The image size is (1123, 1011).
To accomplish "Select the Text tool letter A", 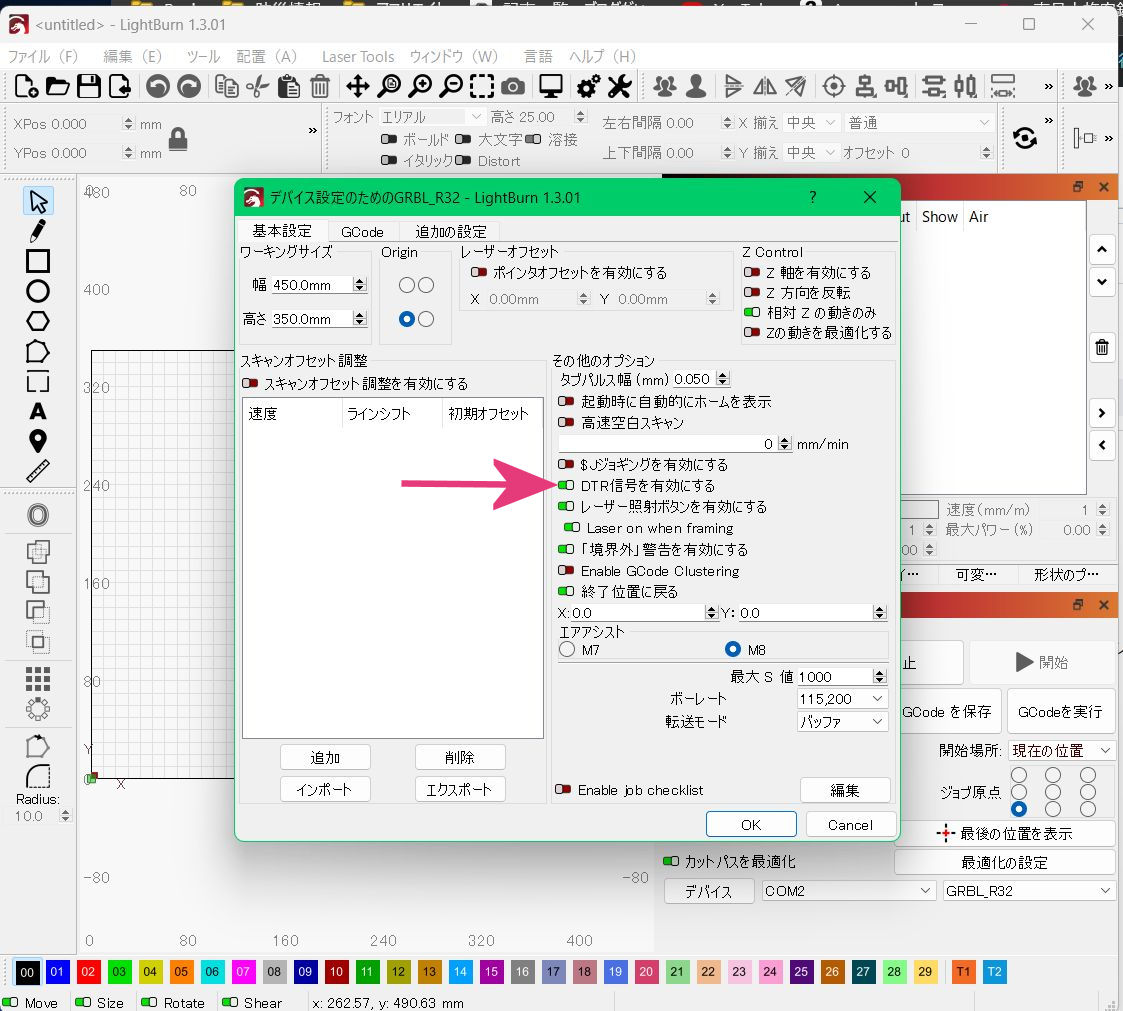I will click(38, 412).
